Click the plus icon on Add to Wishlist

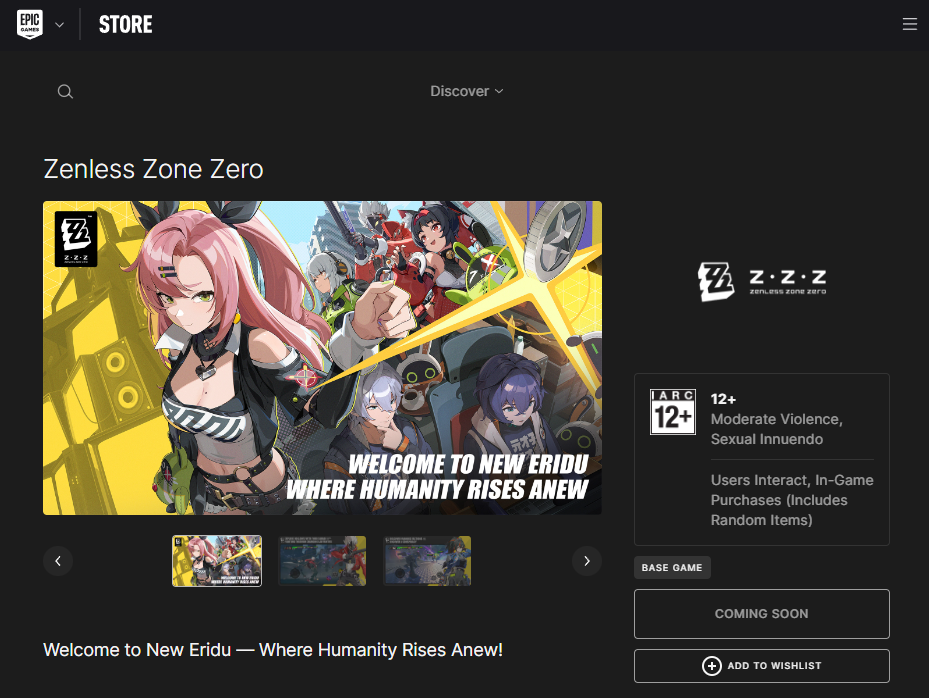[x=709, y=666]
